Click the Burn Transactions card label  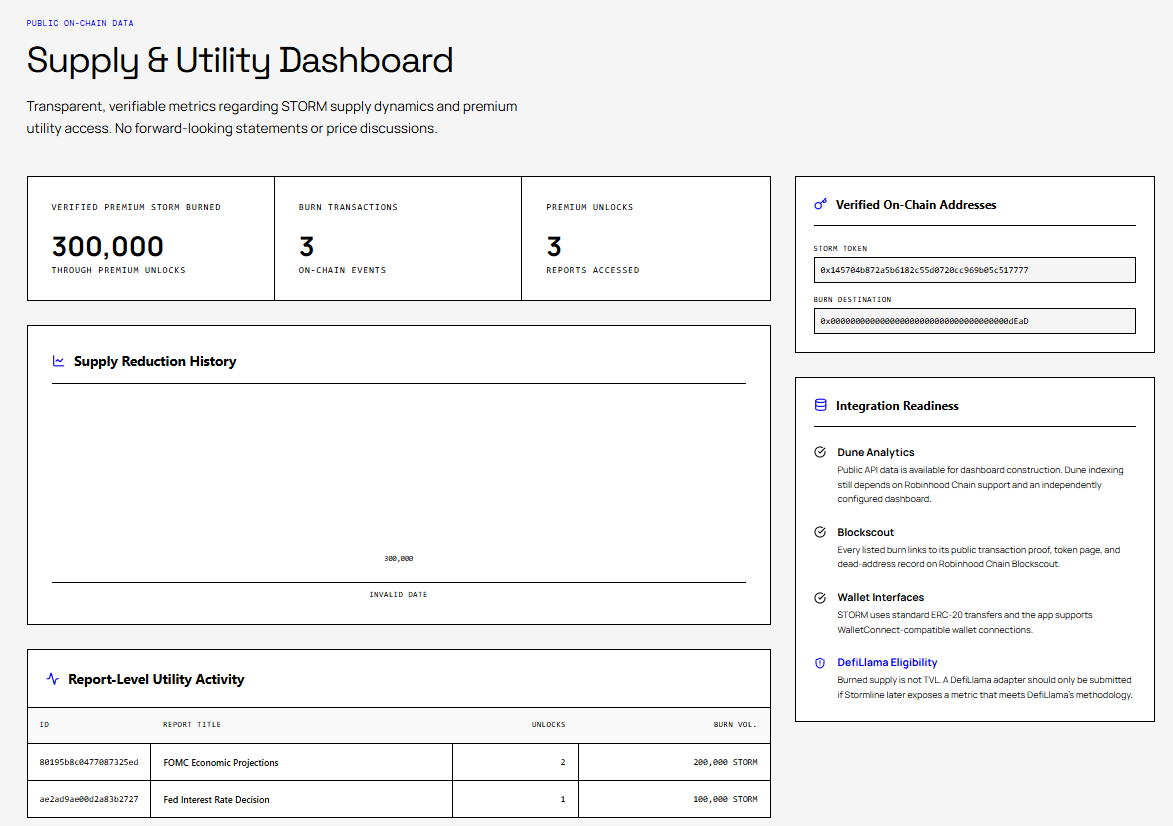[348, 207]
